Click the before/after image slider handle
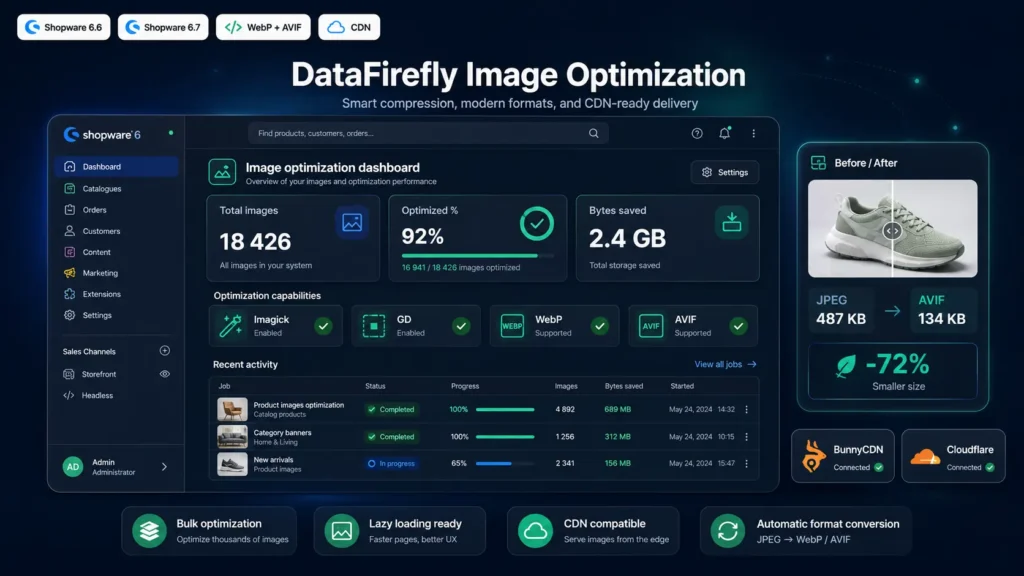 892,231
